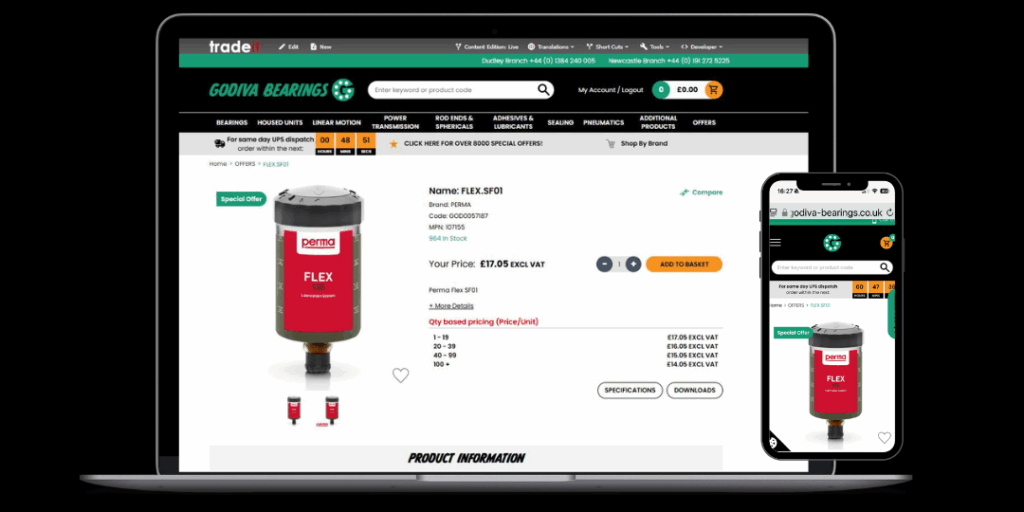Image resolution: width=1024 pixels, height=512 pixels.
Task: Open My Account / Logout link
Action: click(610, 90)
